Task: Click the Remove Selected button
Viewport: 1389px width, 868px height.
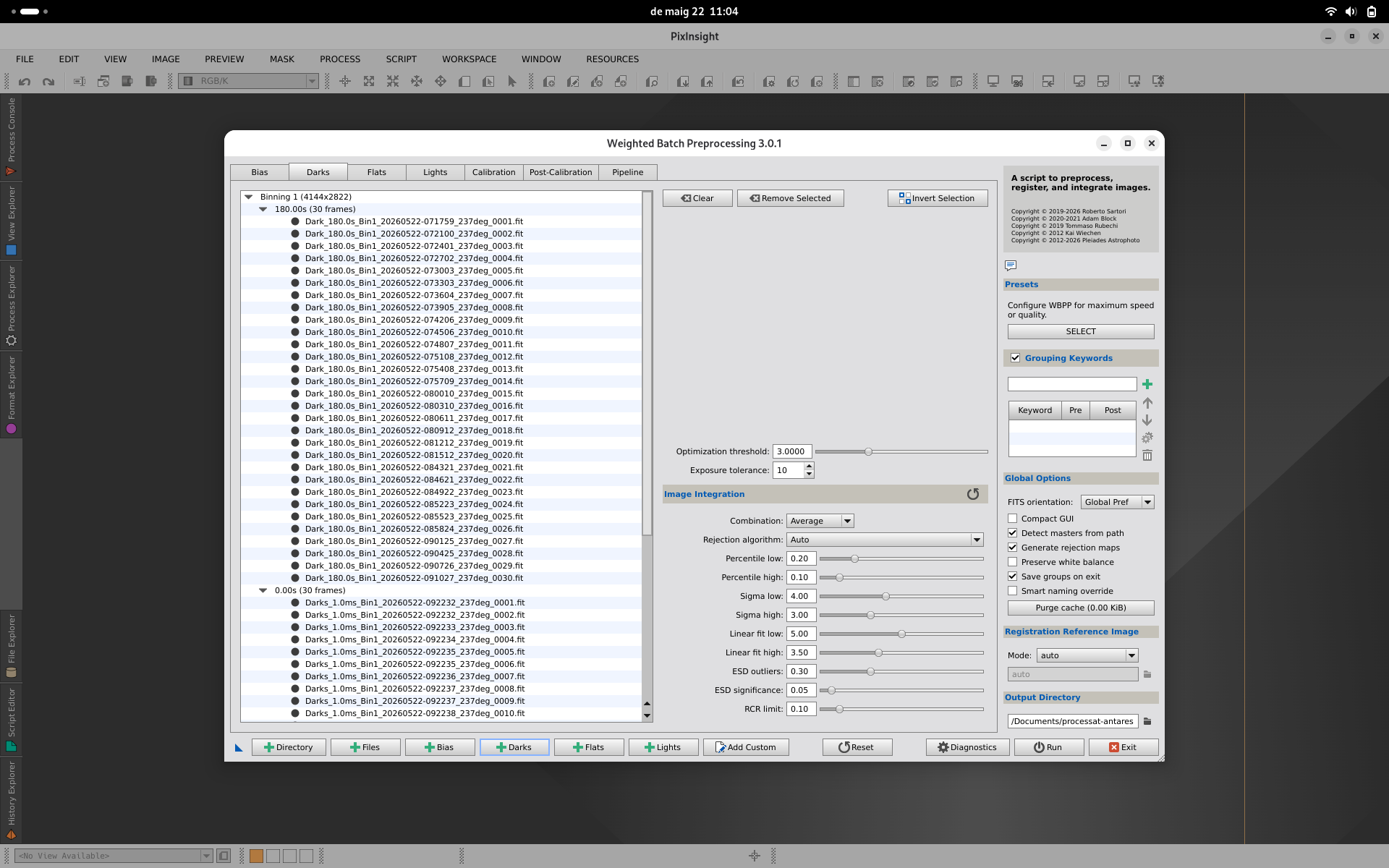Action: [x=791, y=198]
